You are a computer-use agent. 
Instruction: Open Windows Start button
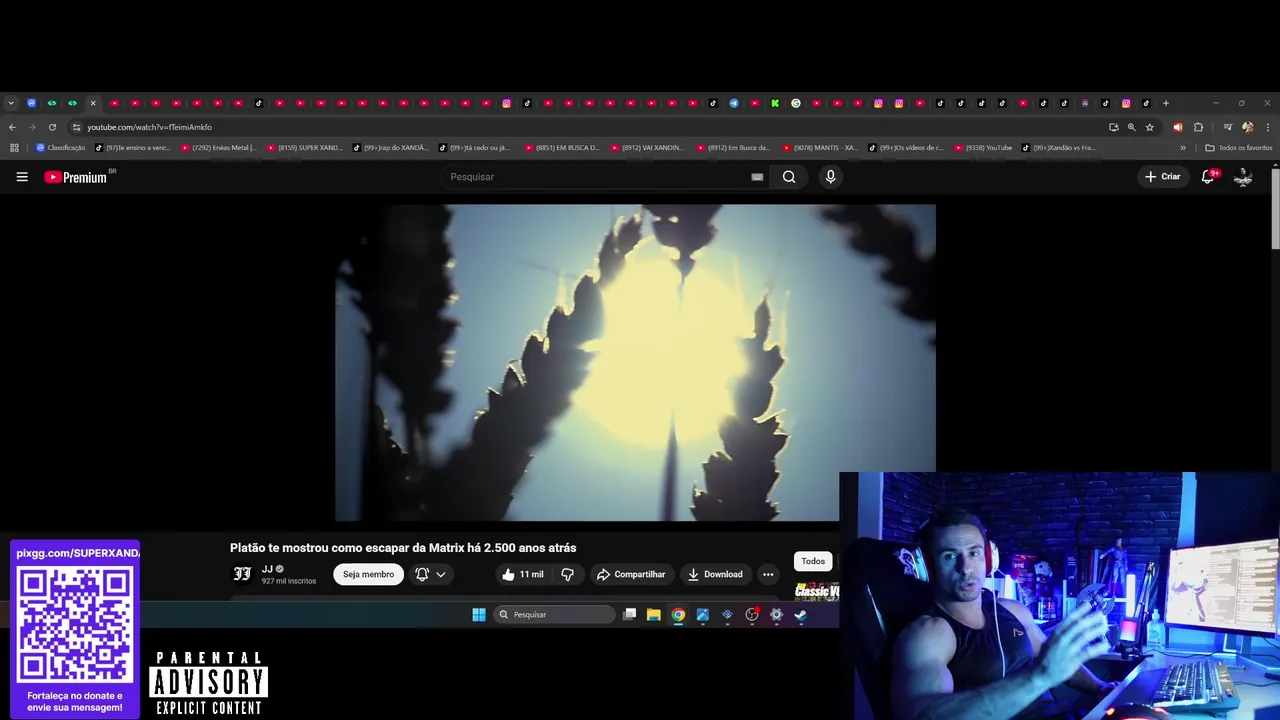(479, 615)
